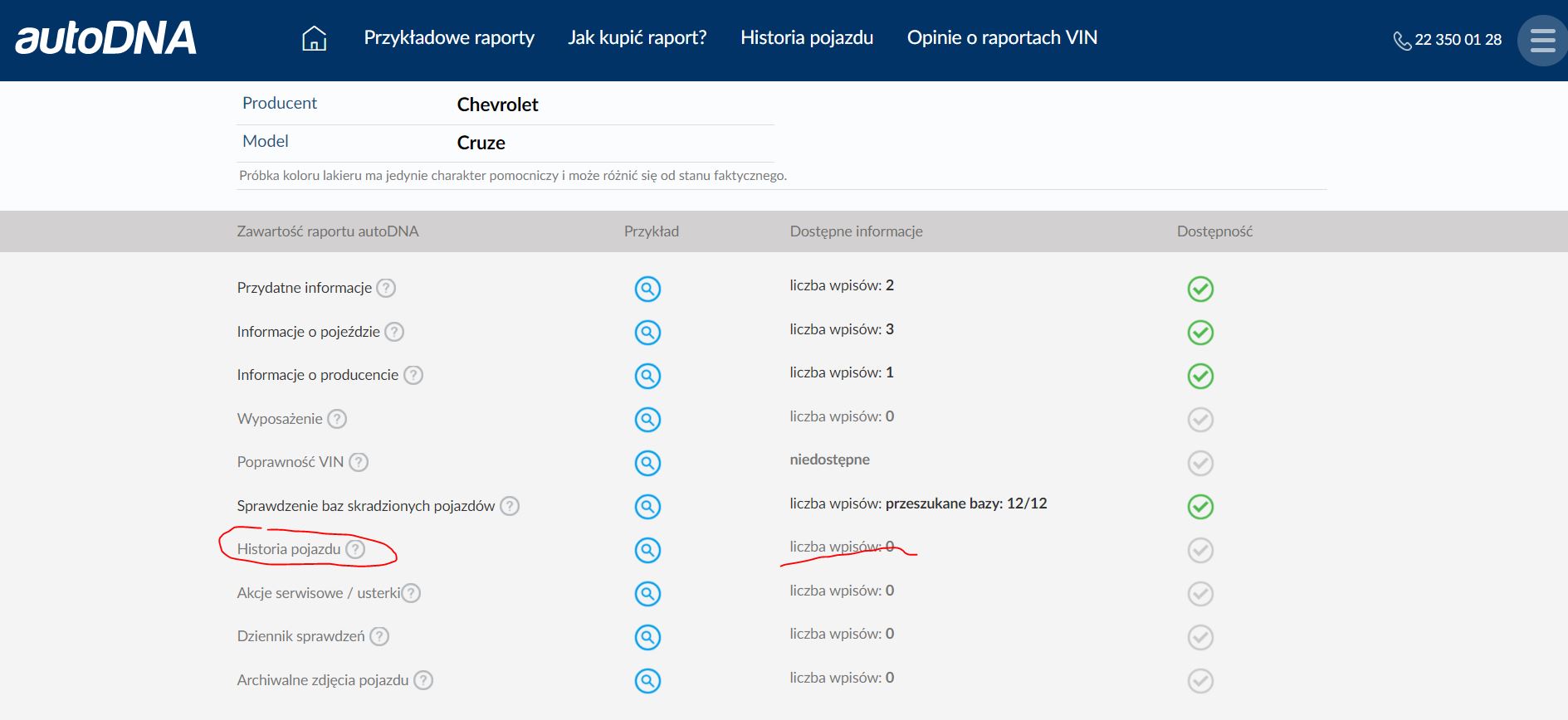
Task: View example magnifier for Przydatne informacje
Action: coord(647,289)
